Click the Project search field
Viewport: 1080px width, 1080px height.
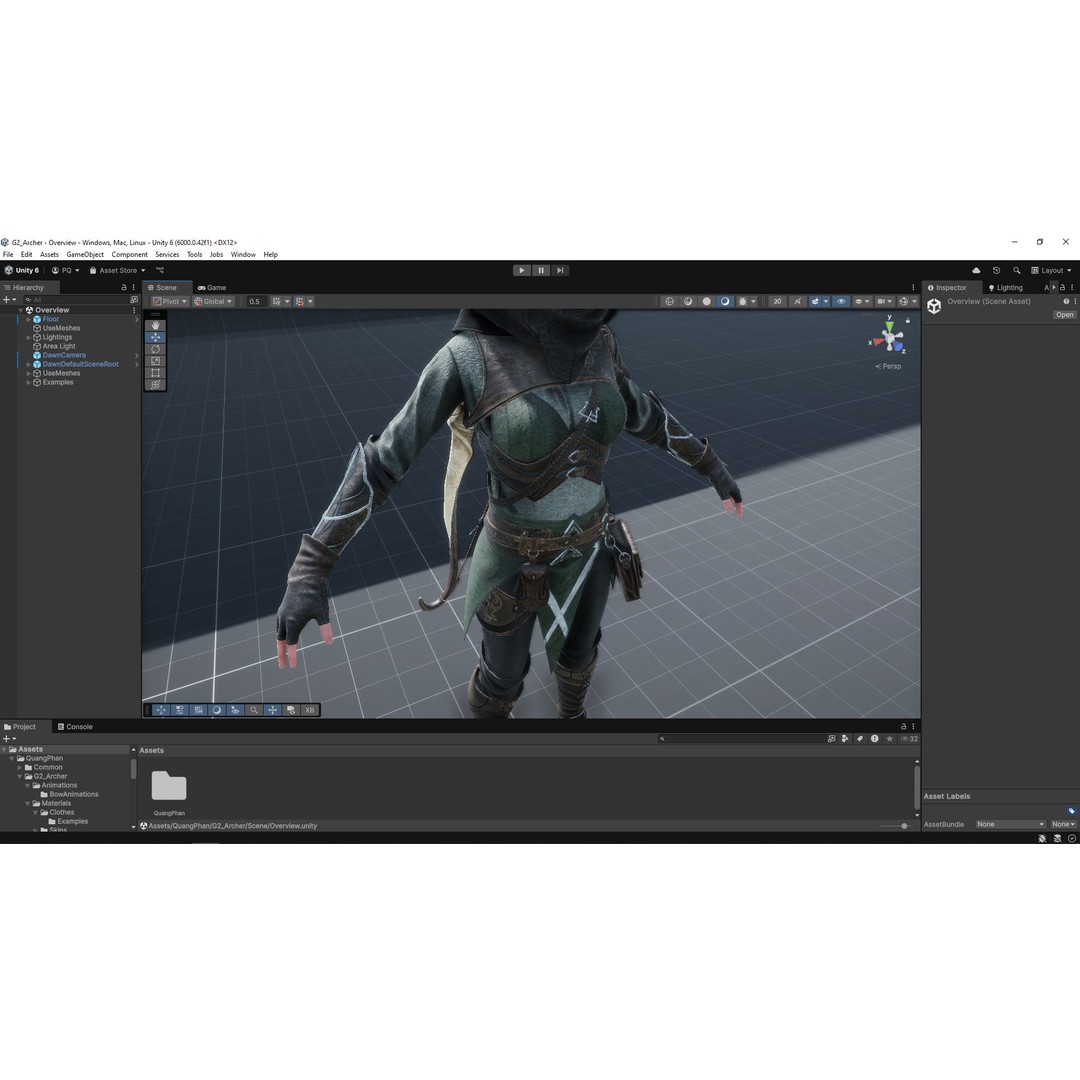[x=740, y=738]
